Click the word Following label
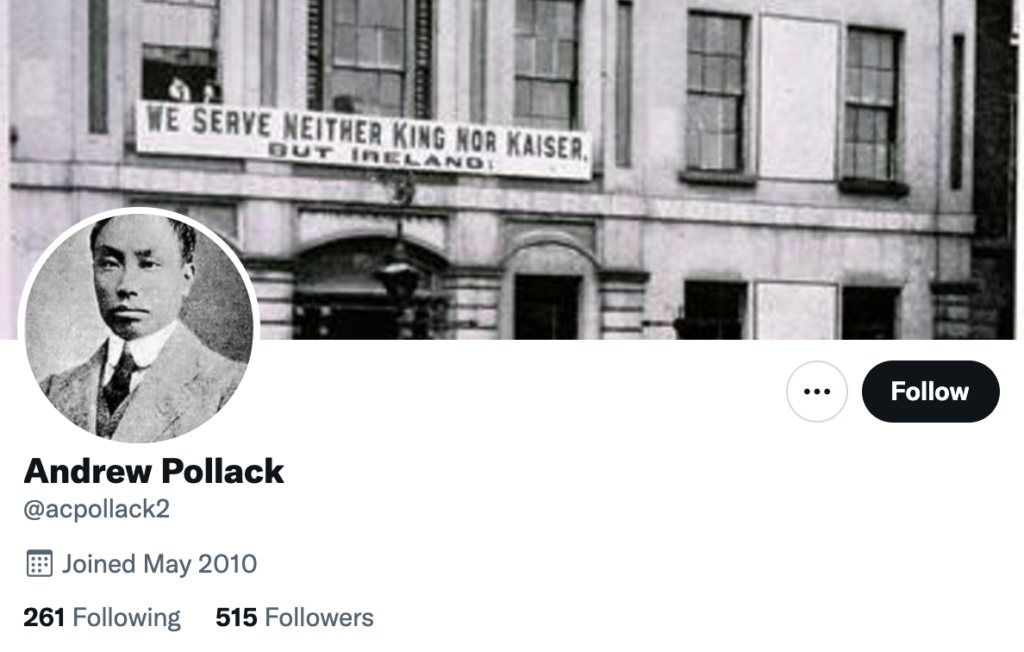The height and width of the screenshot is (652, 1024). [x=127, y=617]
